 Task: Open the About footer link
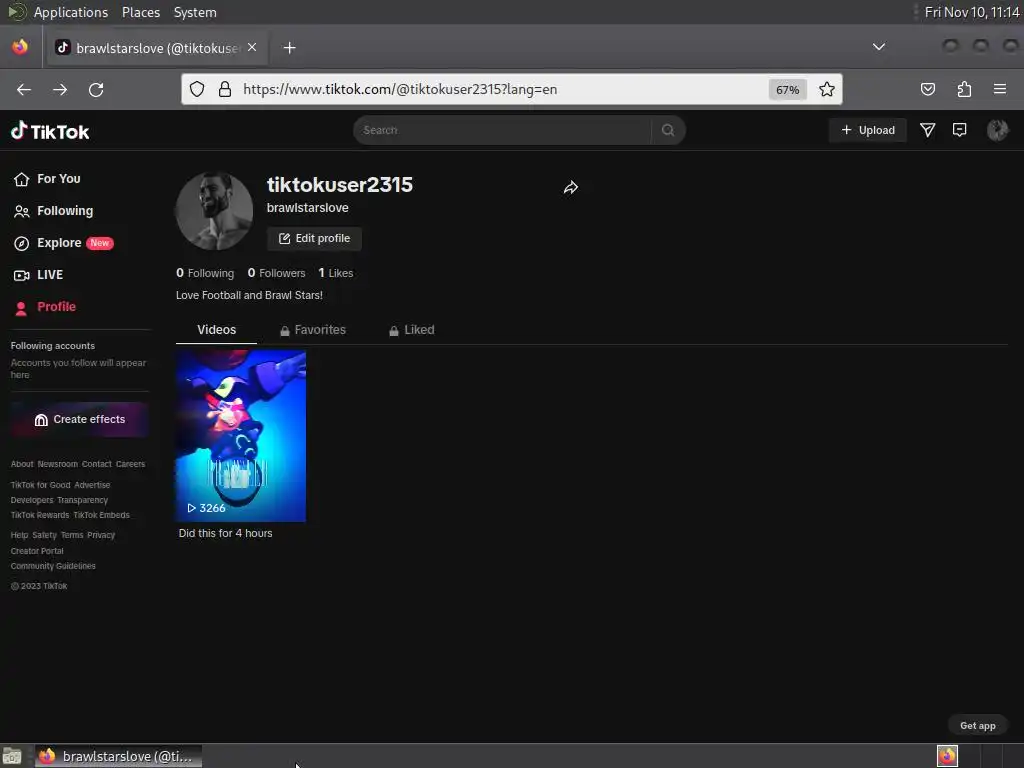pyautogui.click(x=22, y=464)
